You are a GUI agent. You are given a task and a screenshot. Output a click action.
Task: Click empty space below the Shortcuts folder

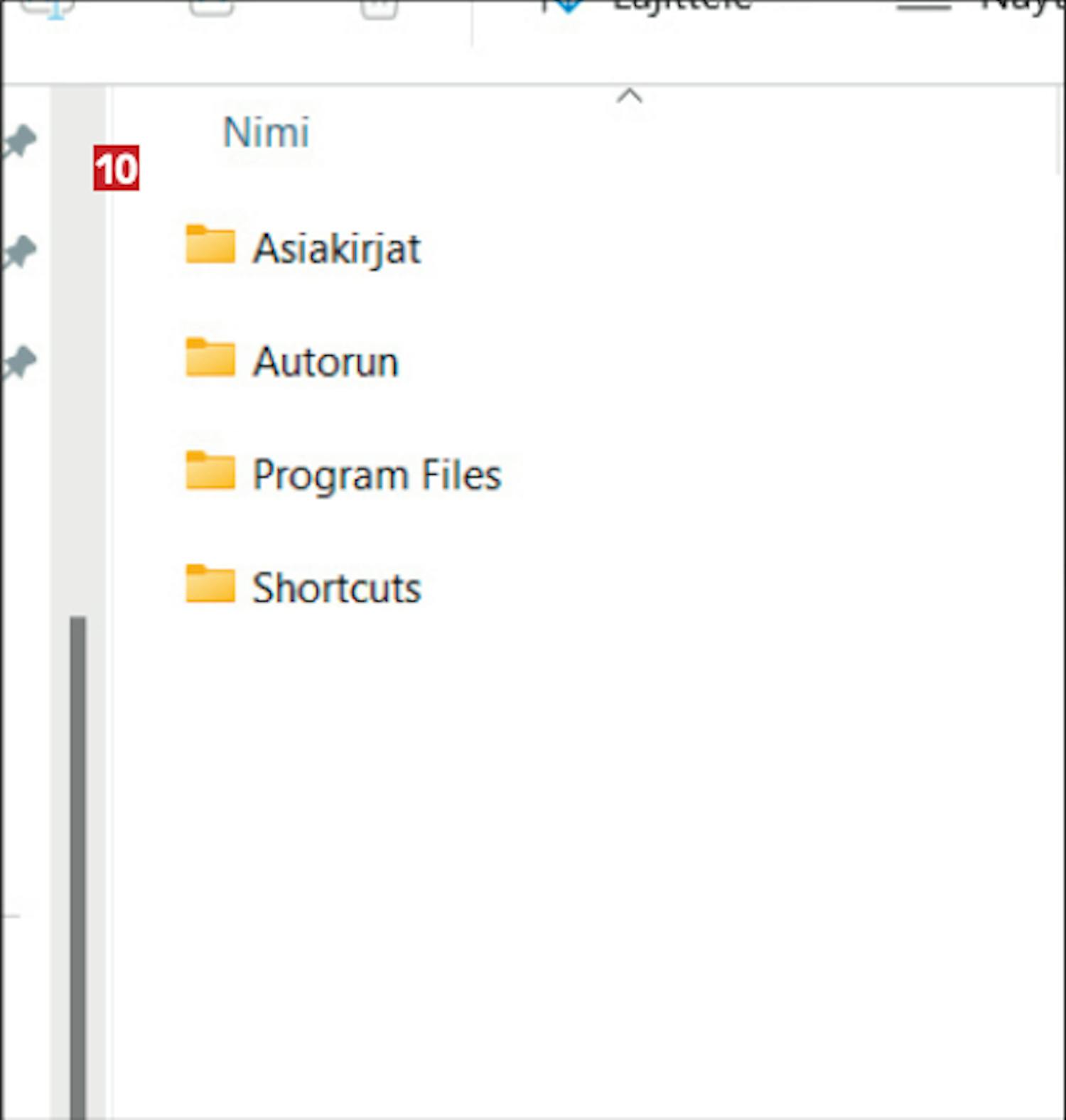point(569,817)
